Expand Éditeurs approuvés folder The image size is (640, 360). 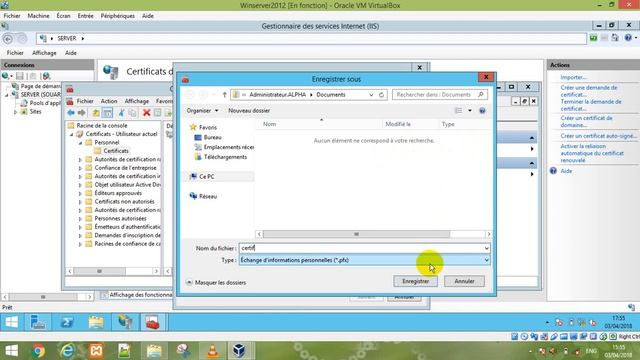tap(80, 193)
